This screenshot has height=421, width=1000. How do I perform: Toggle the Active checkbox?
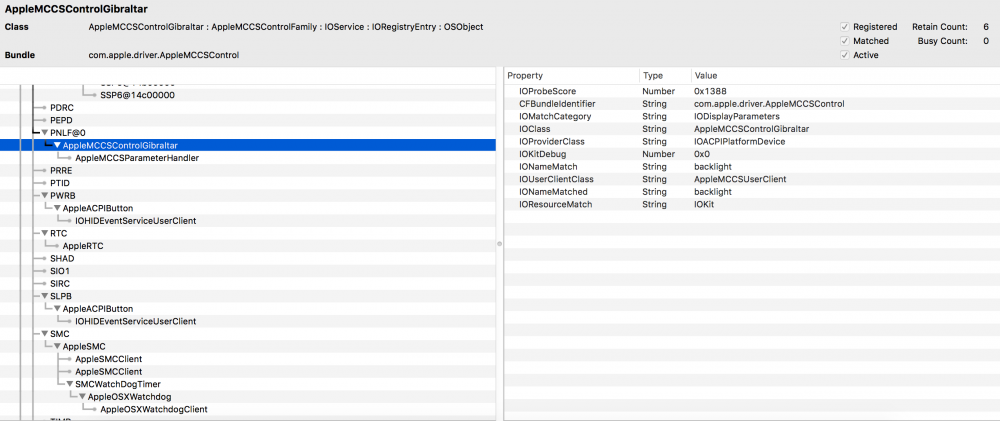[x=844, y=55]
